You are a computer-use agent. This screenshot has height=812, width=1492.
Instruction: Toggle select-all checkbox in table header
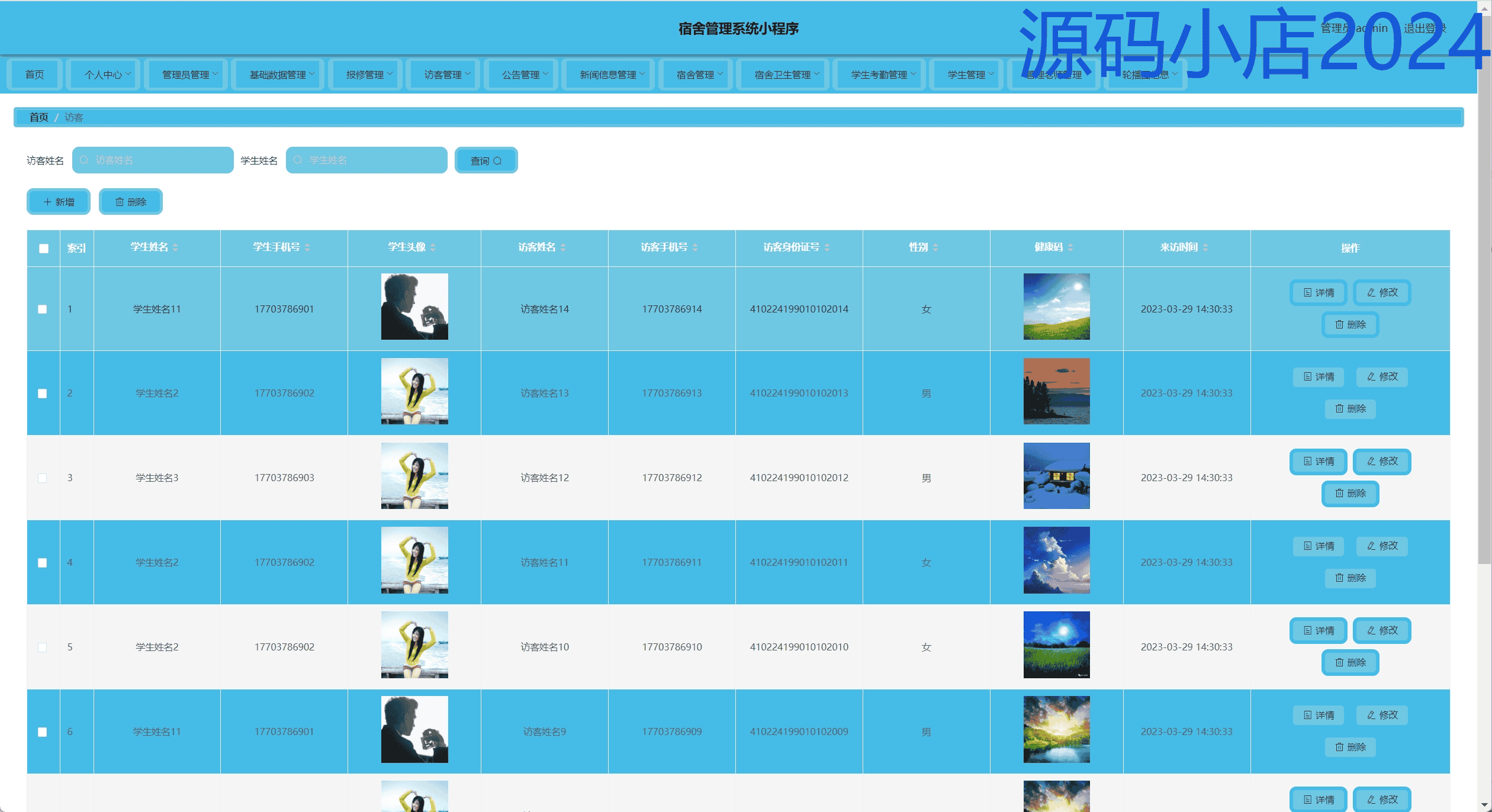pyautogui.click(x=44, y=249)
